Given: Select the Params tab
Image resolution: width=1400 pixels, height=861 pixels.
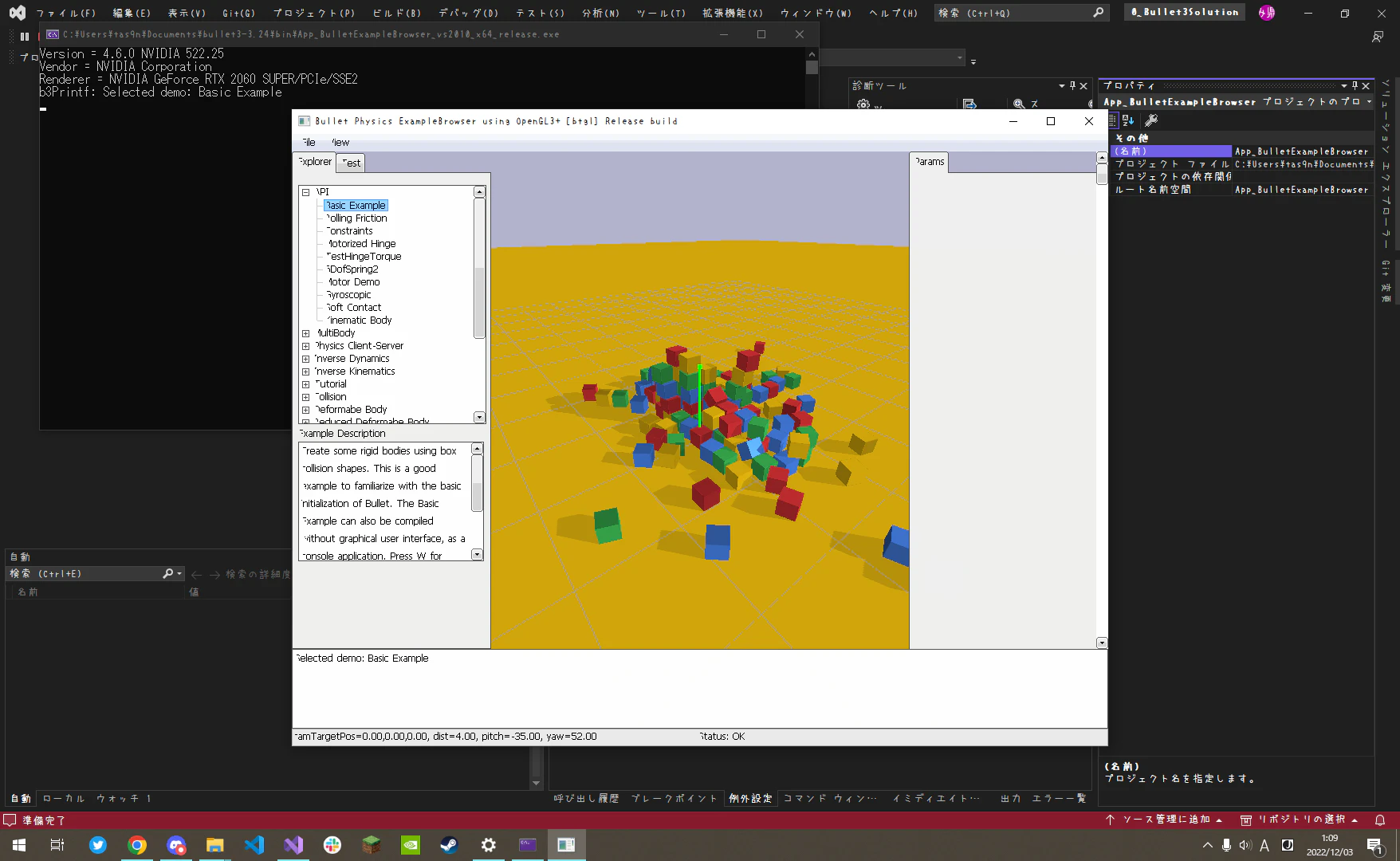Looking at the screenshot, I should [x=930, y=162].
